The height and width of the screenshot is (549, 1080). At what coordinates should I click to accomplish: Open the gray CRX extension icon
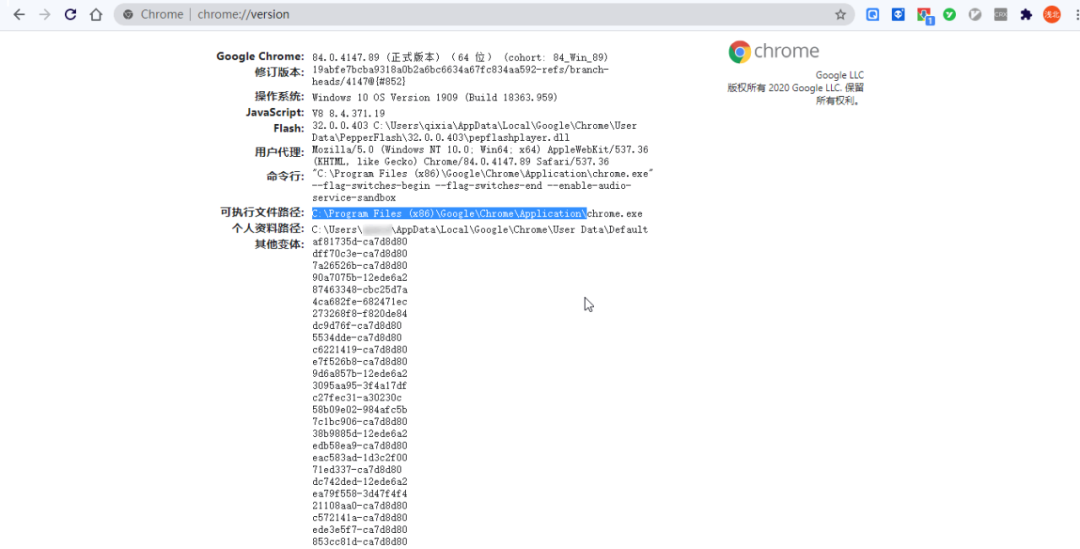[x=1000, y=14]
